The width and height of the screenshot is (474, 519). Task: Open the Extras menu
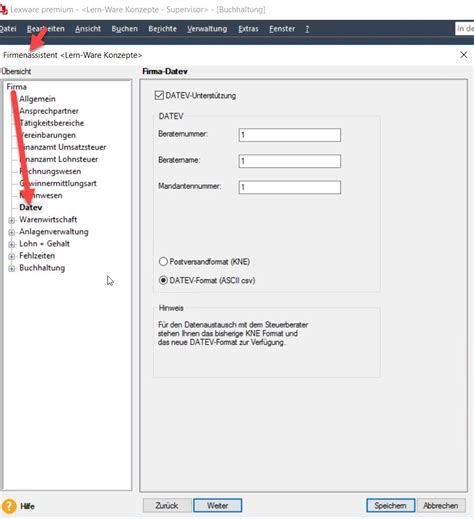tap(248, 29)
